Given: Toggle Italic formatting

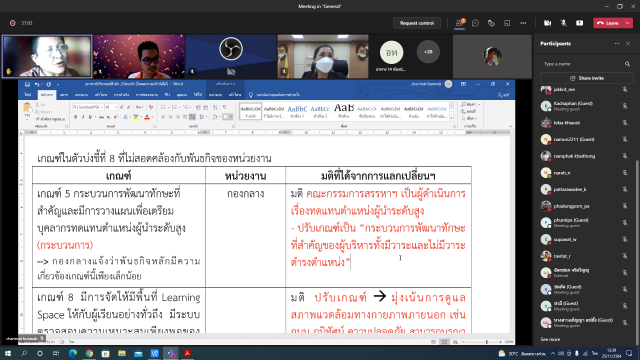Looking at the screenshot, I should (83, 117).
